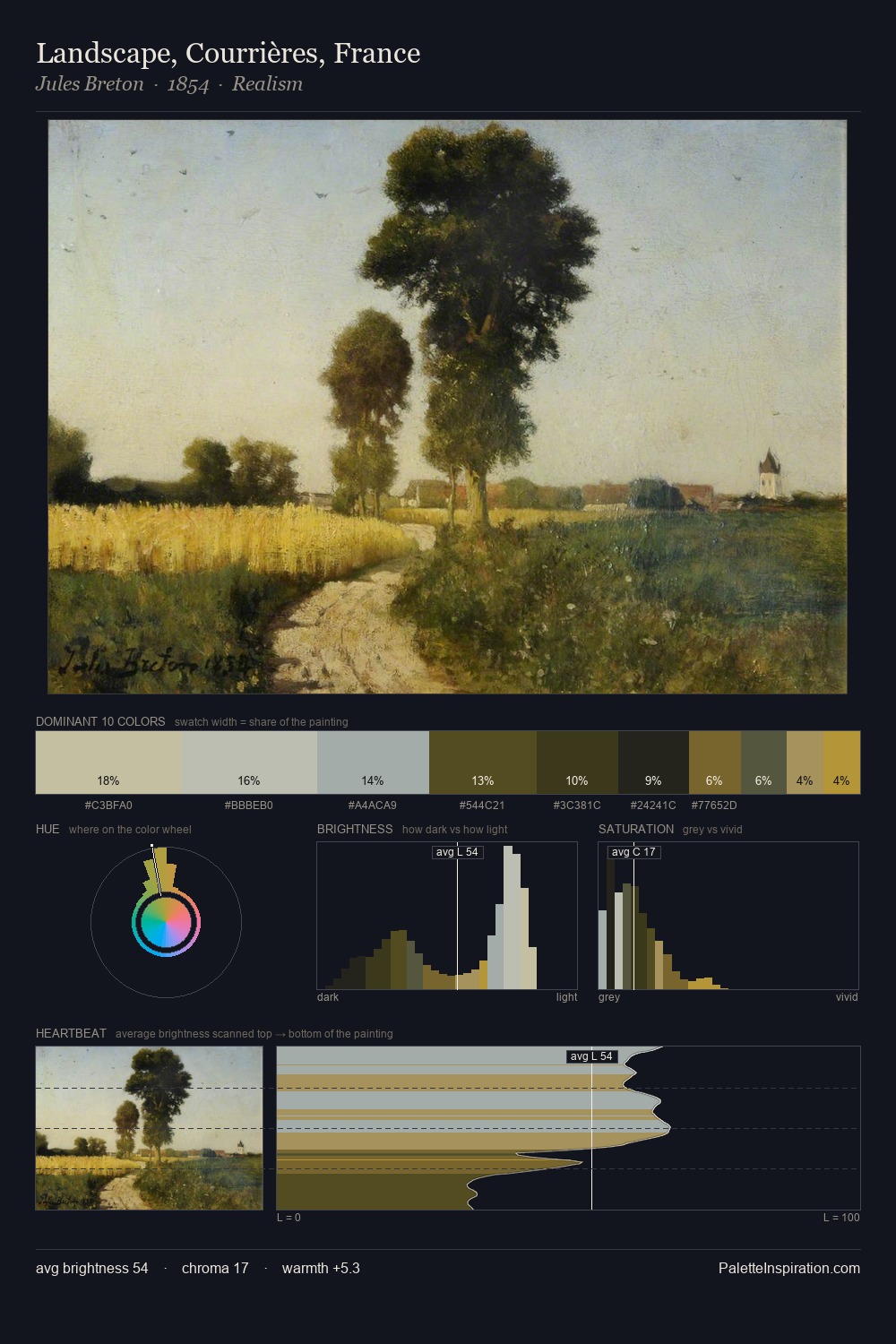Image resolution: width=896 pixels, height=1344 pixels.
Task: Select the 16% pale grey swatch
Action: (249, 762)
